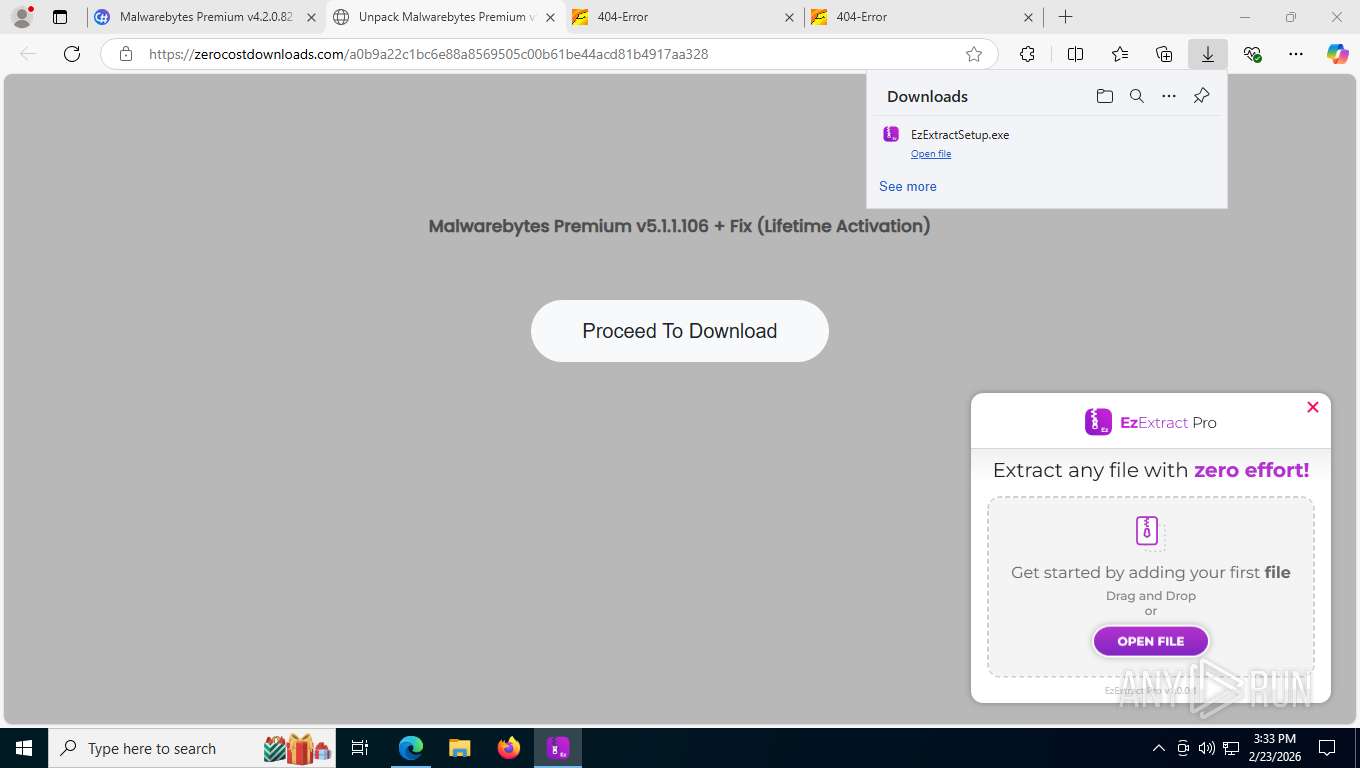Toggle the Downloads toolbar button
The width and height of the screenshot is (1360, 768).
(x=1208, y=54)
